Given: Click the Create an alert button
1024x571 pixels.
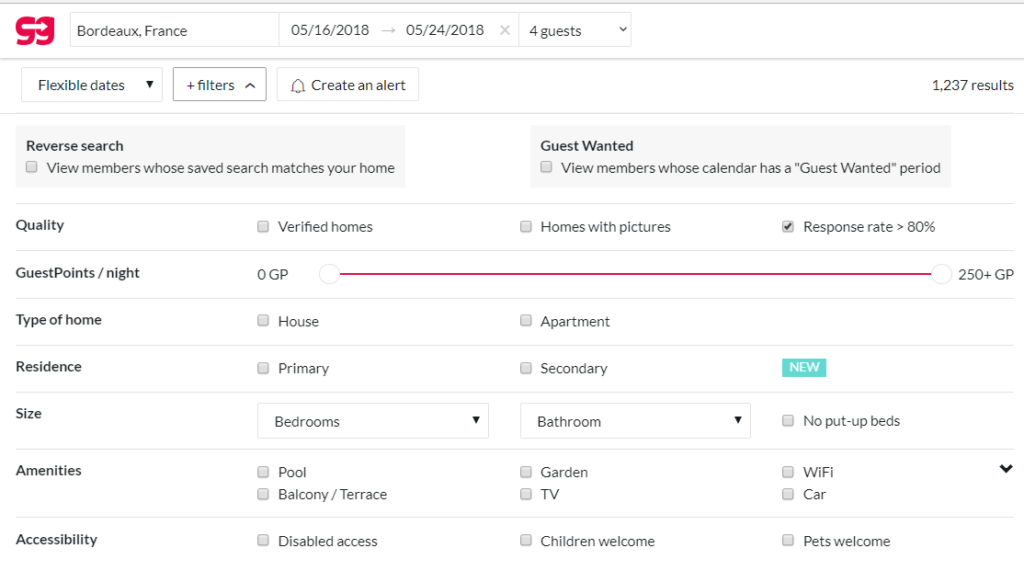Looking at the screenshot, I should (x=348, y=85).
